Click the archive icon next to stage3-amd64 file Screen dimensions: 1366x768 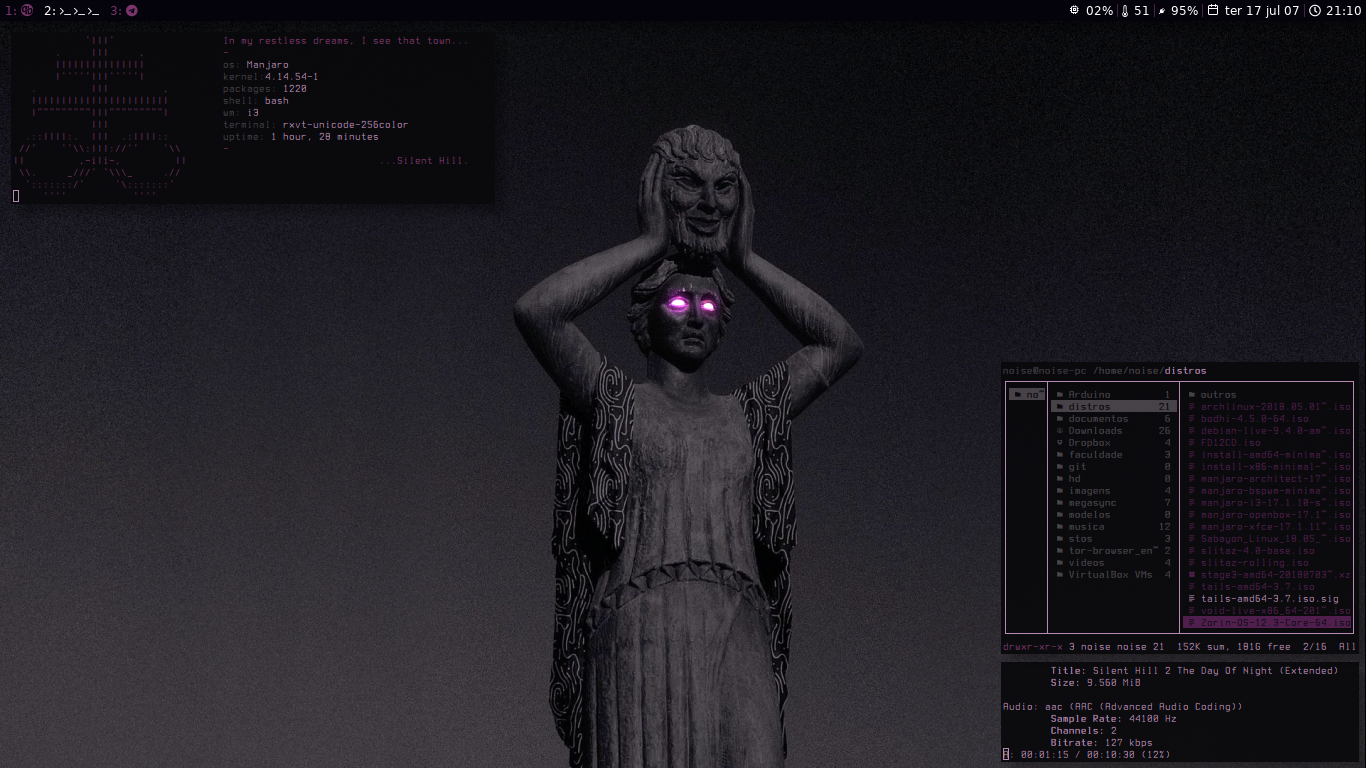pyautogui.click(x=1192, y=575)
